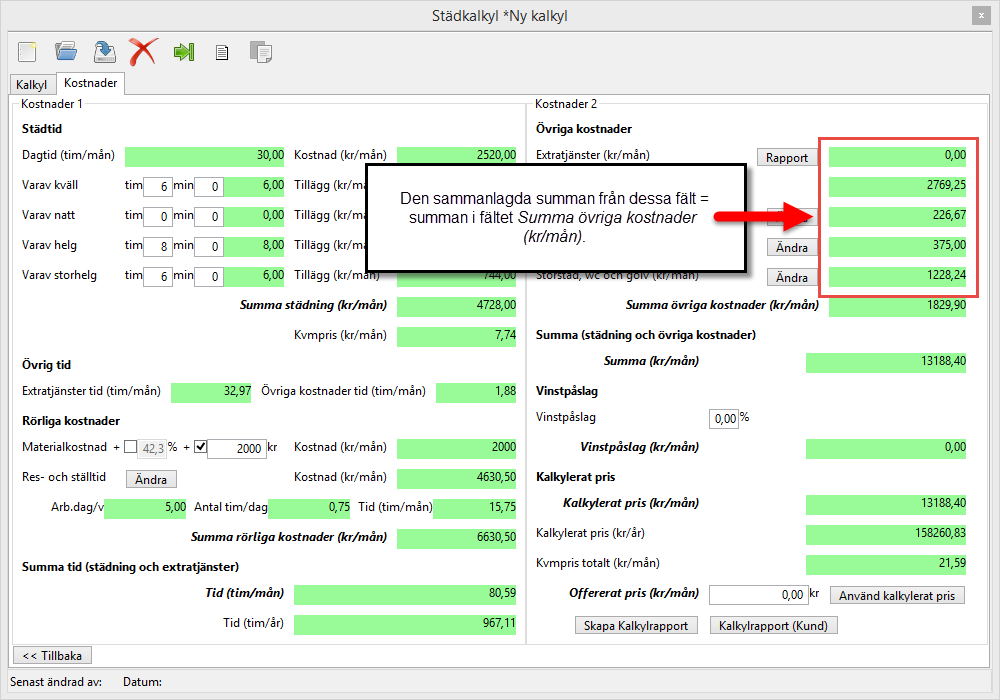Viewport: 1000px width, 700px height.
Task: Enable the Materialkostnad percent checkbox
Action: (x=130, y=448)
